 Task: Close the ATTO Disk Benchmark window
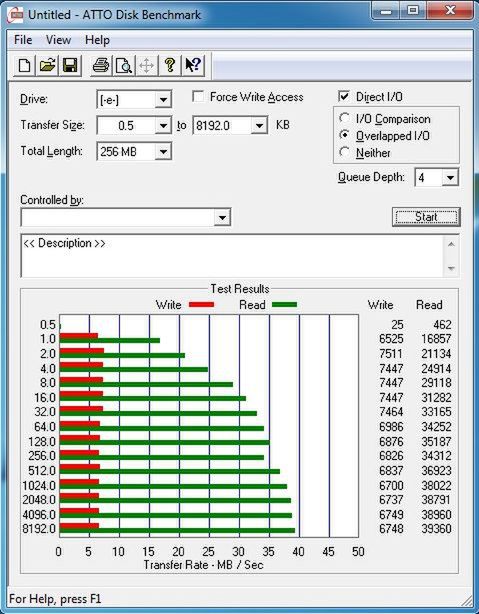450,11
